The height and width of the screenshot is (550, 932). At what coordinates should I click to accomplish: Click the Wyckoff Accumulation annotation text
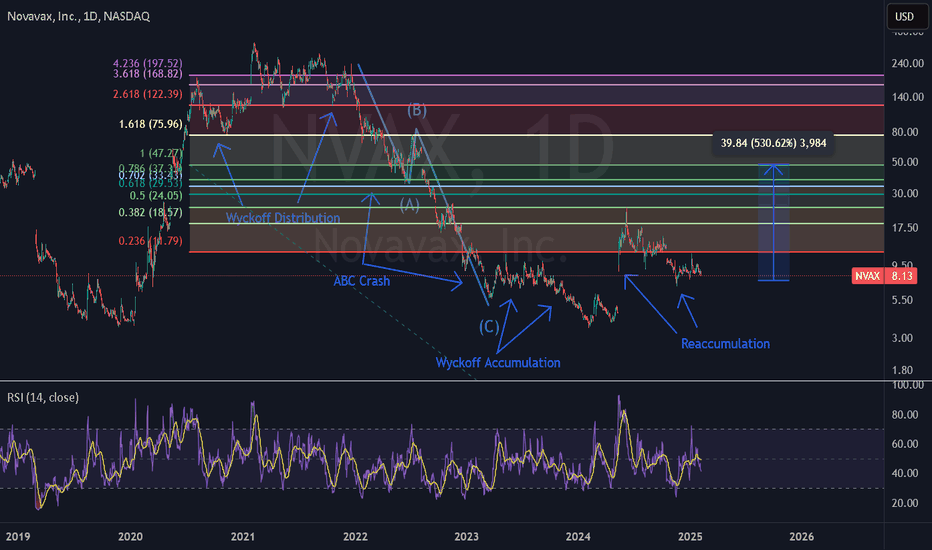498,363
